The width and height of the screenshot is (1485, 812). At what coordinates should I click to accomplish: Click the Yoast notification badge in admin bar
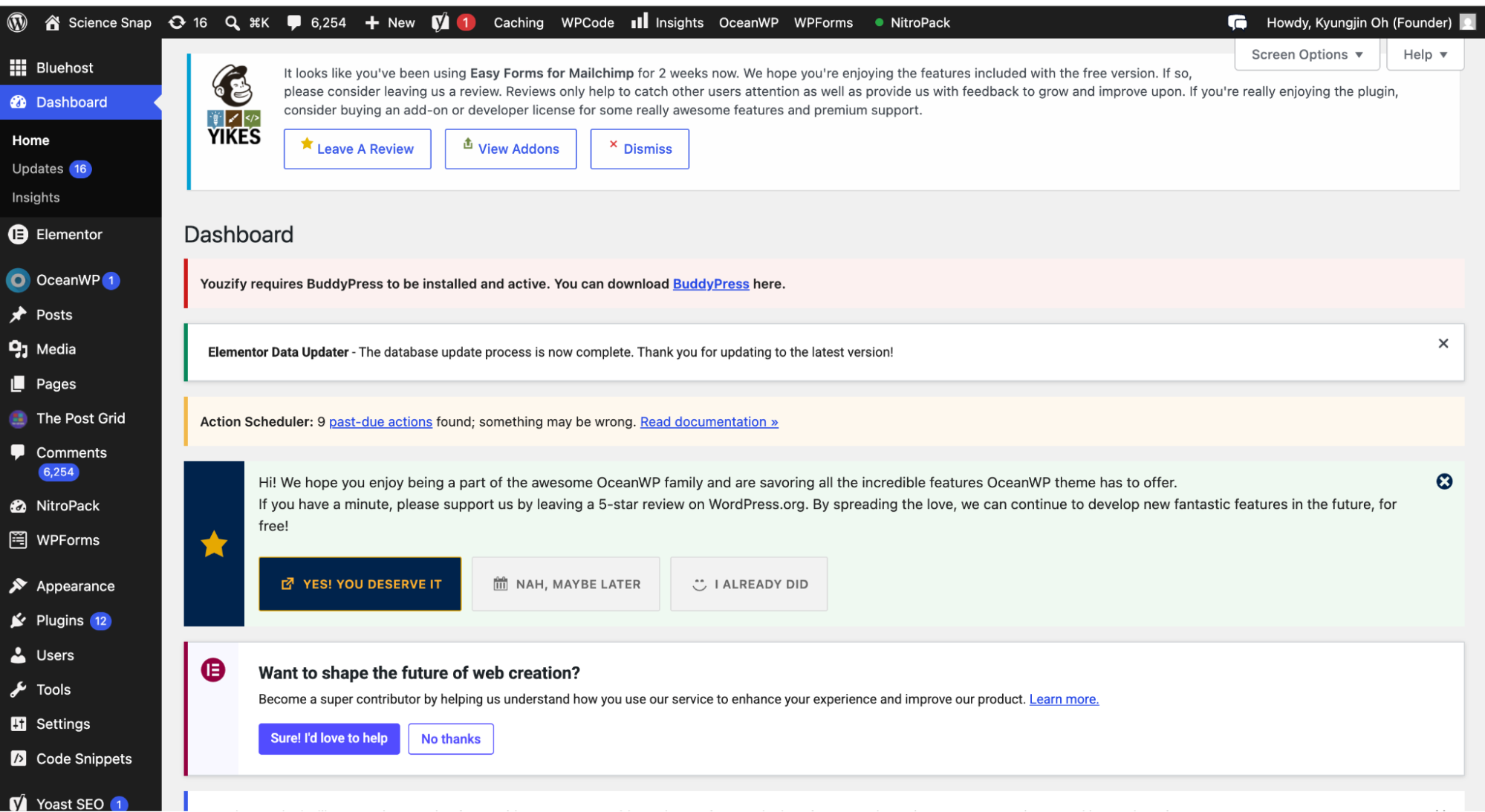pyautogui.click(x=466, y=22)
